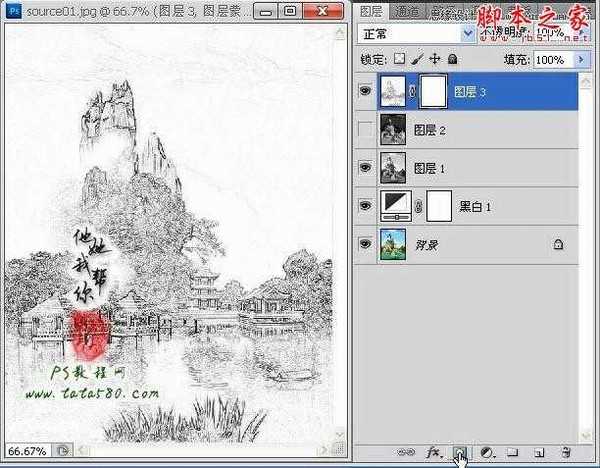Viewport: 600px width, 468px height.
Task: Hide the 黑白 1 adjustment layer
Action: pyautogui.click(x=365, y=206)
